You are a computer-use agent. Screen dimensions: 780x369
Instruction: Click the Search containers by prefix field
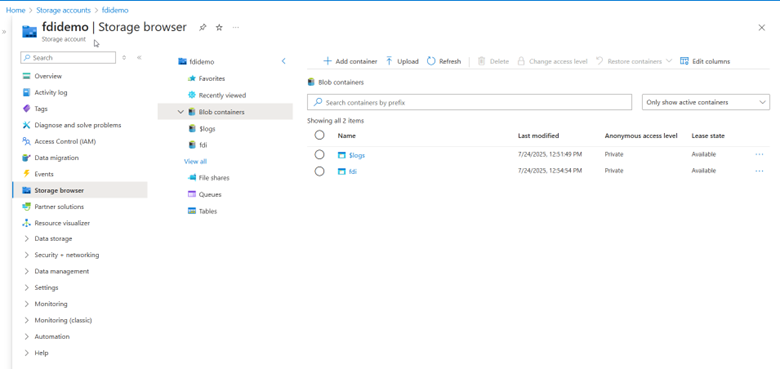(470, 102)
